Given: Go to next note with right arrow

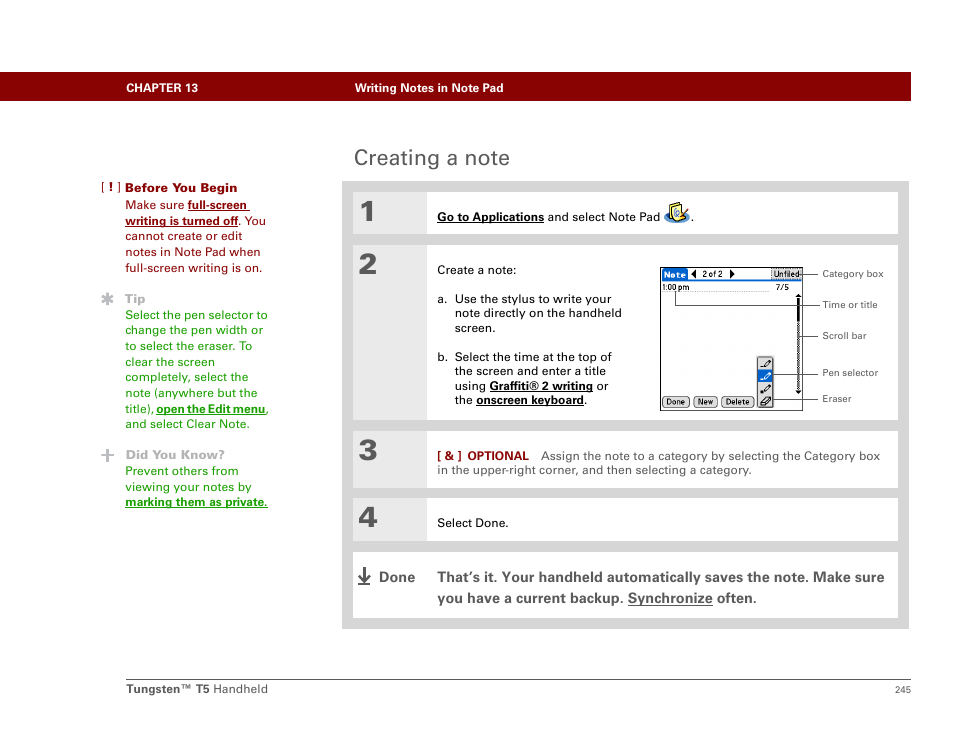Looking at the screenshot, I should point(732,274).
